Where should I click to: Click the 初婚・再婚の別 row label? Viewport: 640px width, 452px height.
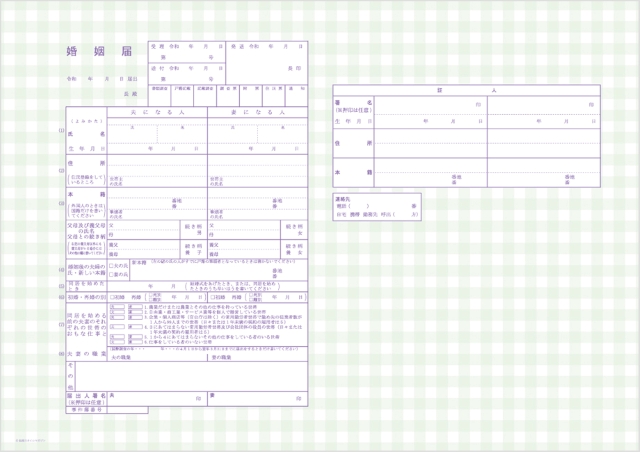(87, 297)
